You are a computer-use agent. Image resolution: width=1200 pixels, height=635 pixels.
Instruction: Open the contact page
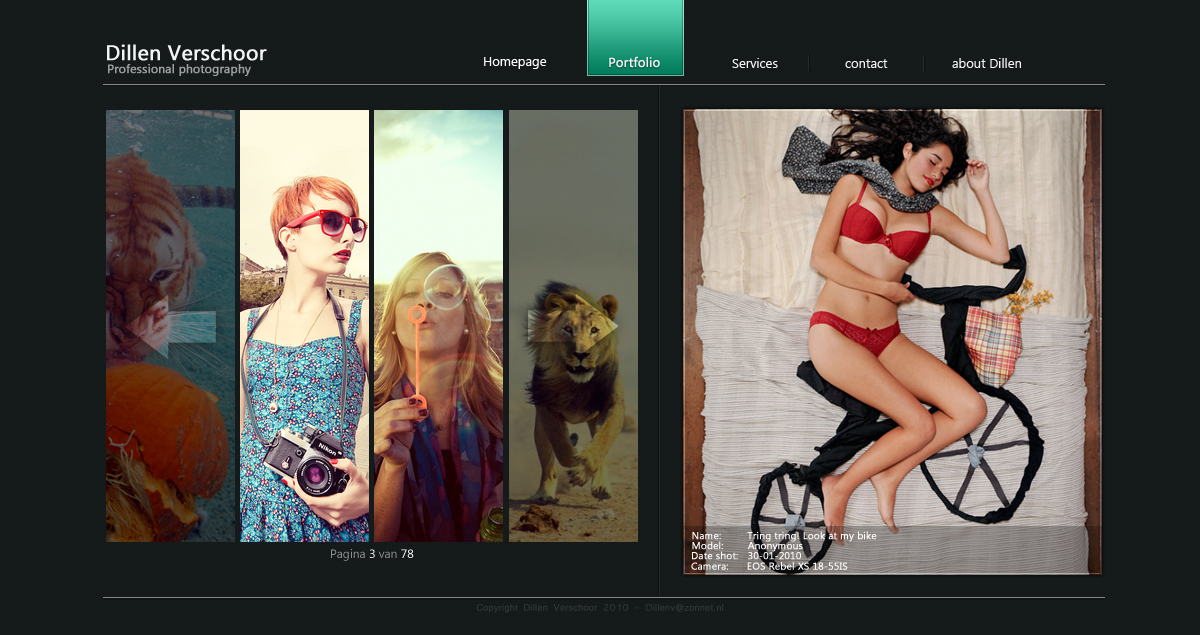coord(866,63)
